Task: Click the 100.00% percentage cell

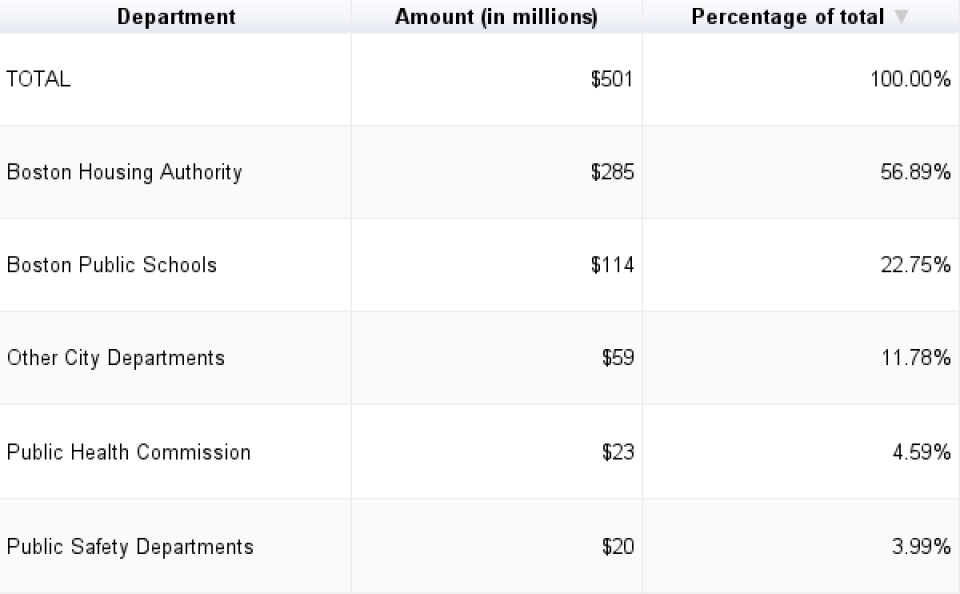Action: [x=800, y=80]
